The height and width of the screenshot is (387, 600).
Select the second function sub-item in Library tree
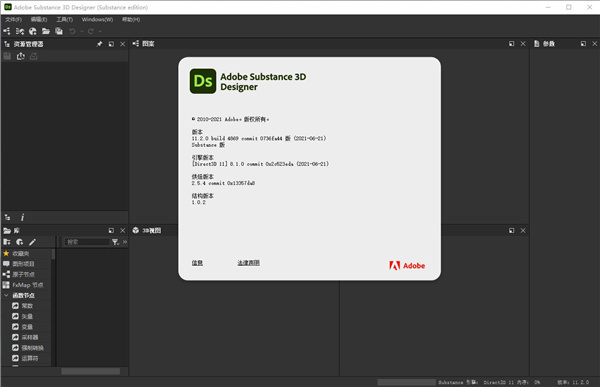click(x=26, y=316)
